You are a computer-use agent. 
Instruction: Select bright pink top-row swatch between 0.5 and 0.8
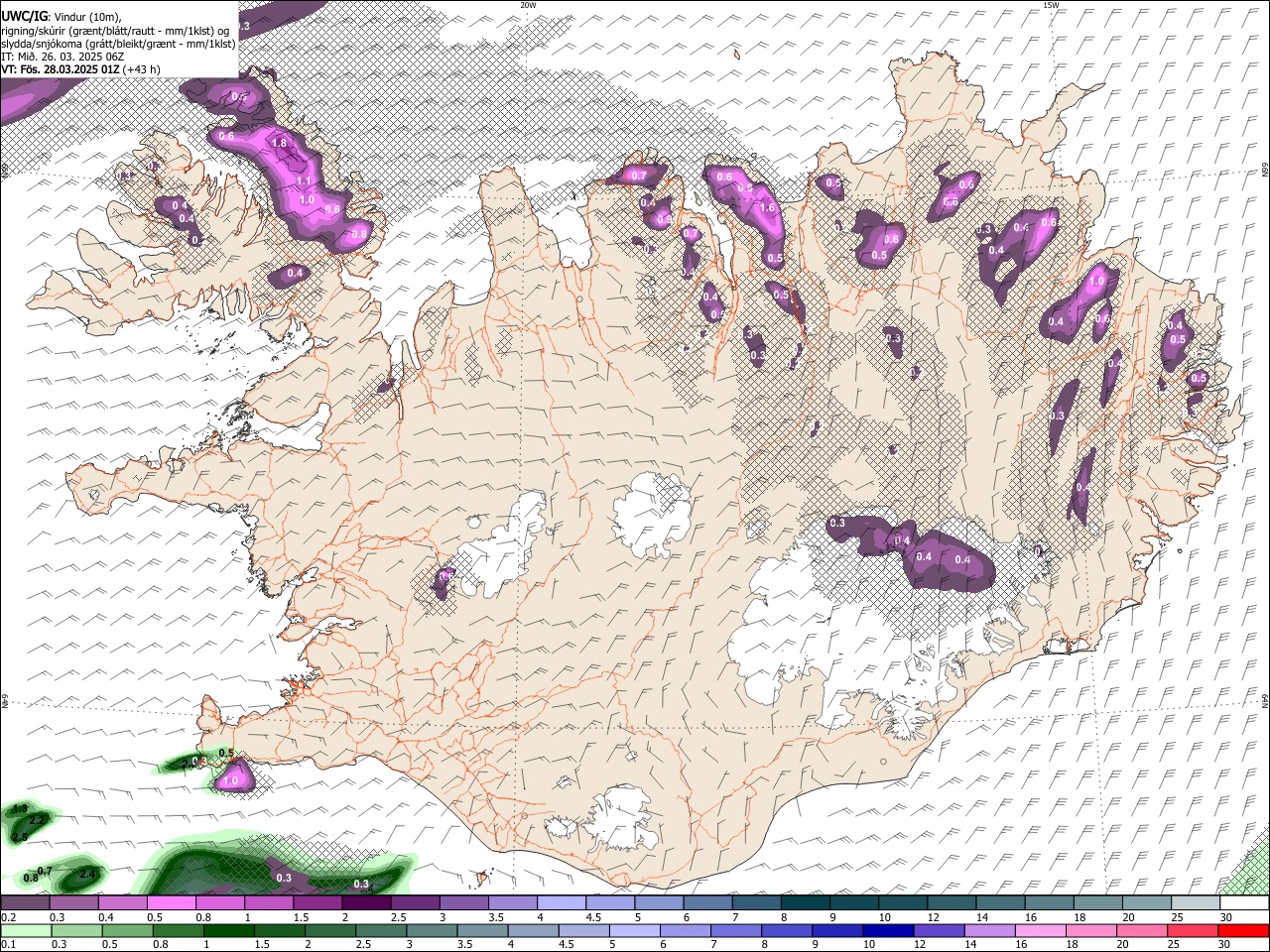171,902
